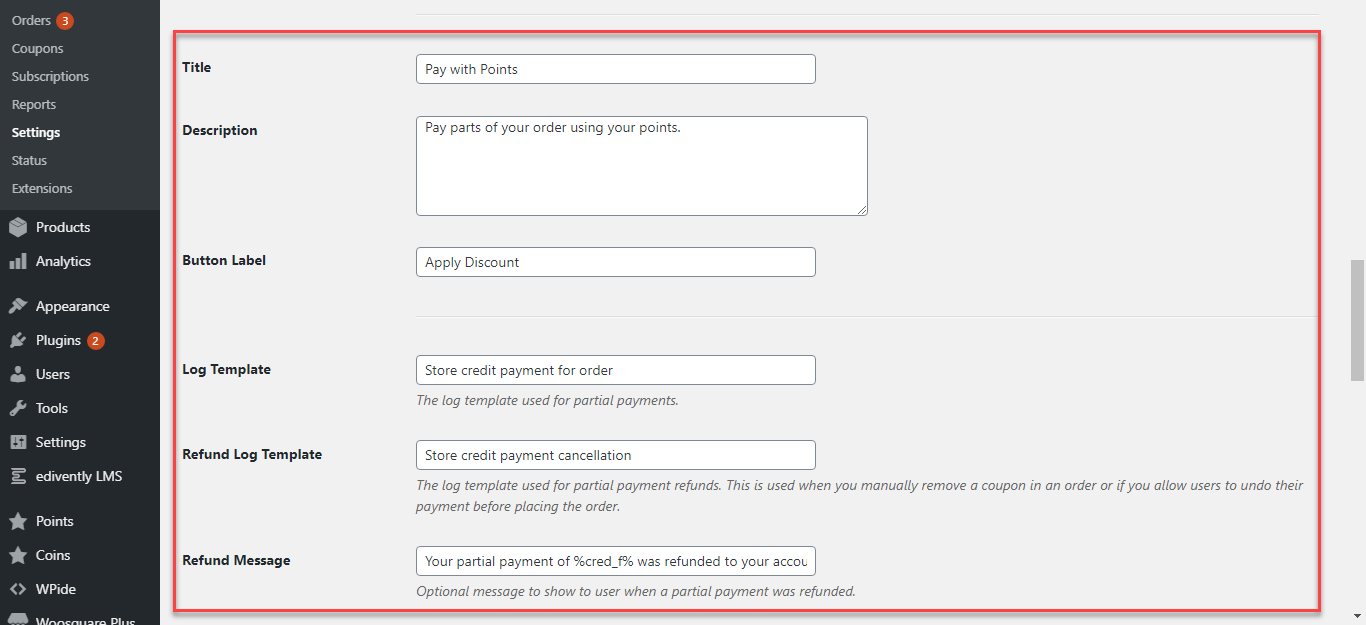Open the Subscriptions submenu item
Viewport: 1366px width, 625px height.
tap(50, 76)
